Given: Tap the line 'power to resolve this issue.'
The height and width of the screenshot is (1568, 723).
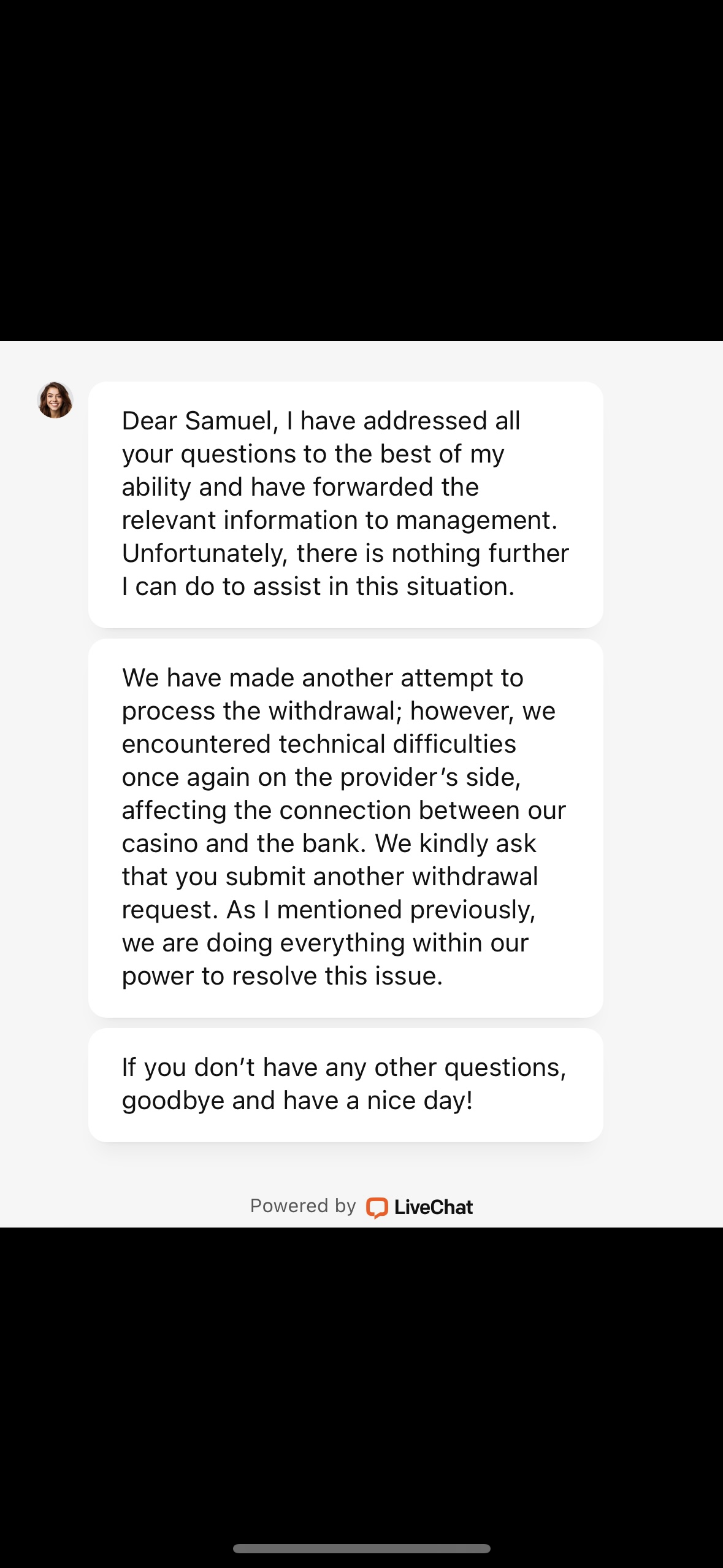Looking at the screenshot, I should (282, 976).
